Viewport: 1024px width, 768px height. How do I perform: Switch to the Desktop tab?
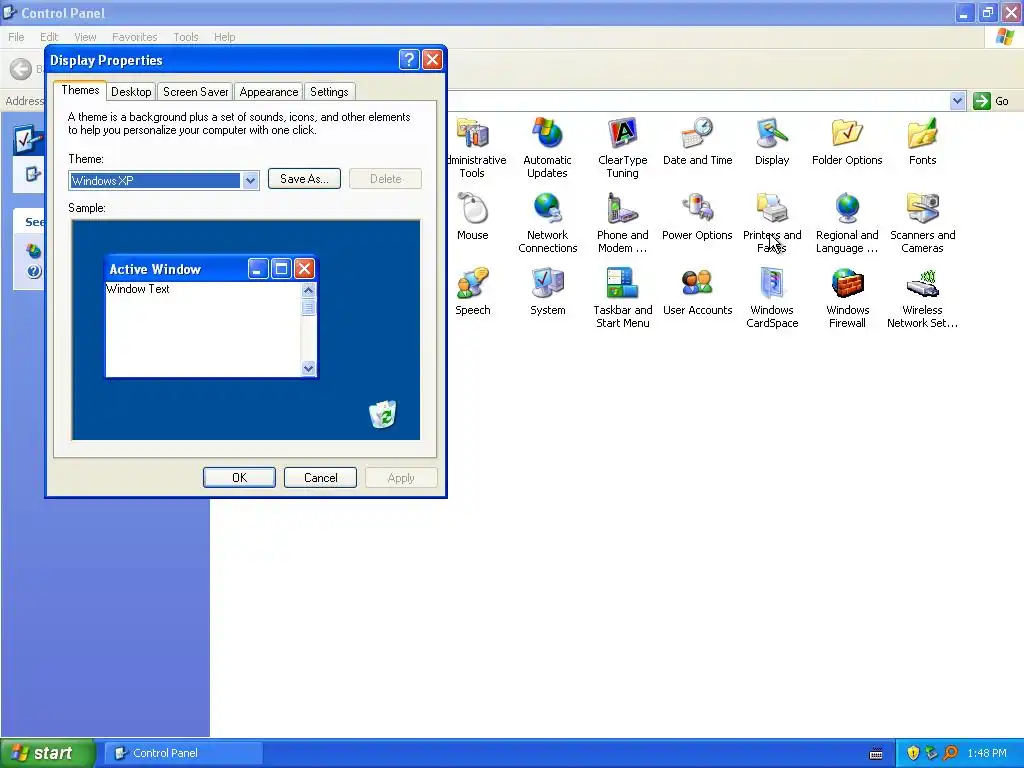tap(131, 92)
